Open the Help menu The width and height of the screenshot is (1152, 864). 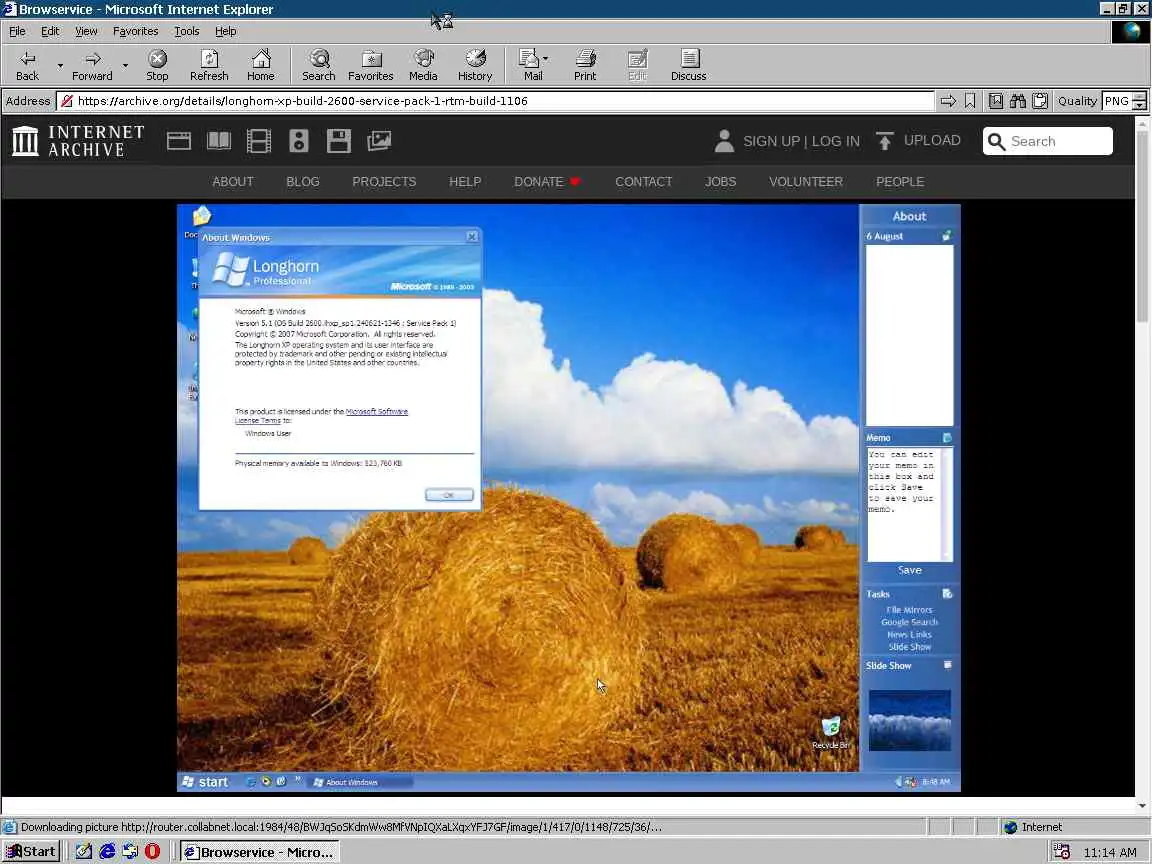[x=226, y=32]
